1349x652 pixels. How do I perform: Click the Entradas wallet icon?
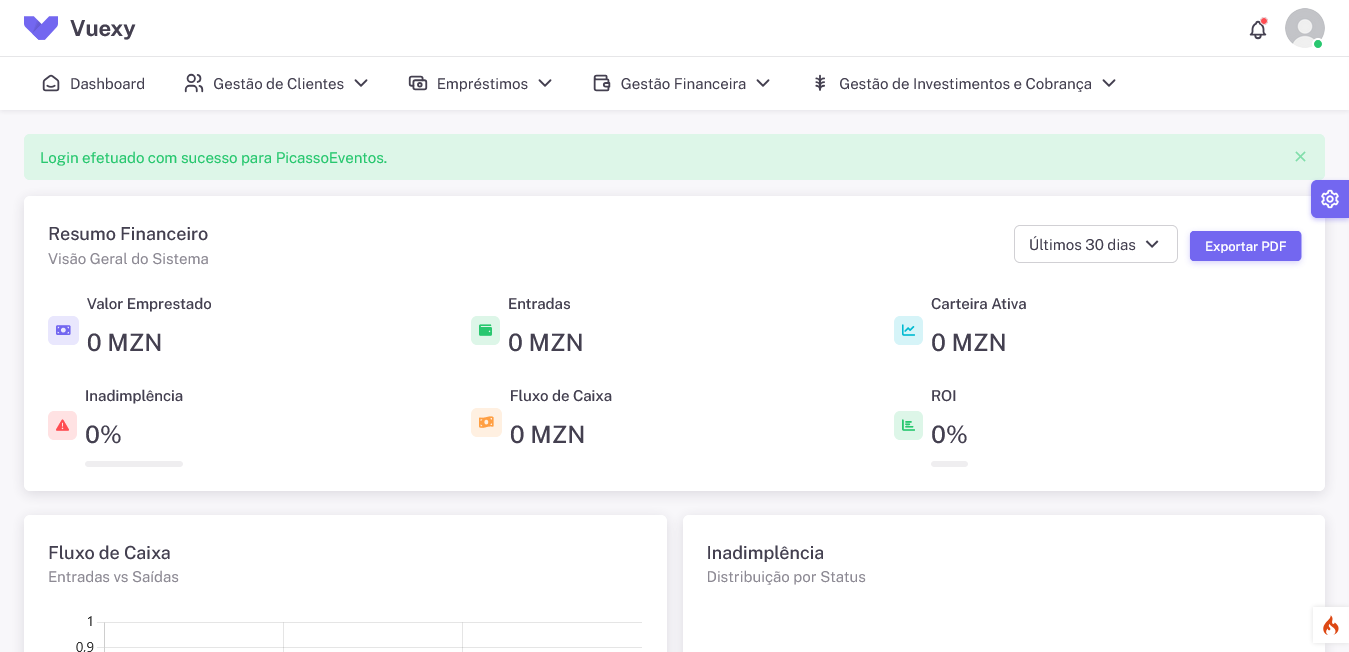click(x=485, y=330)
